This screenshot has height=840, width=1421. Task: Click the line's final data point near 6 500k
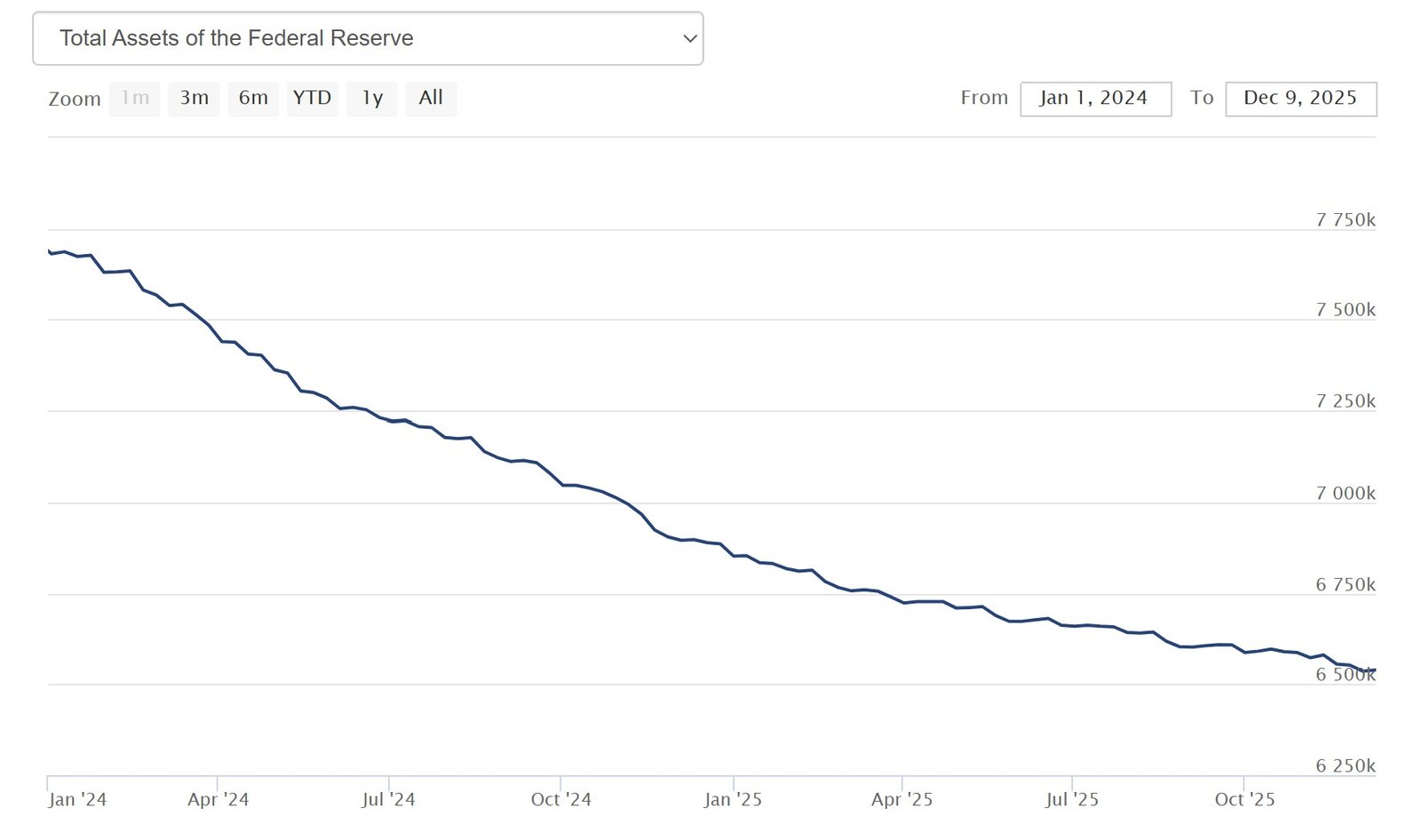pyautogui.click(x=1374, y=670)
